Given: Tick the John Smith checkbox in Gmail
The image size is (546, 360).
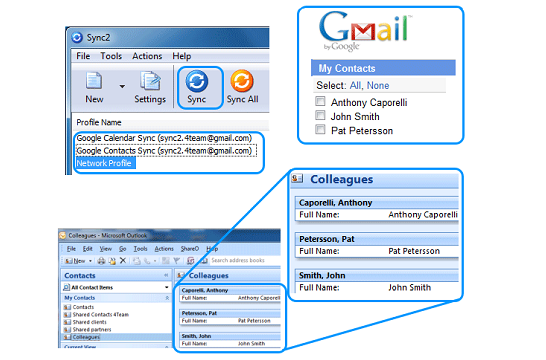Looking at the screenshot, I should (320, 115).
